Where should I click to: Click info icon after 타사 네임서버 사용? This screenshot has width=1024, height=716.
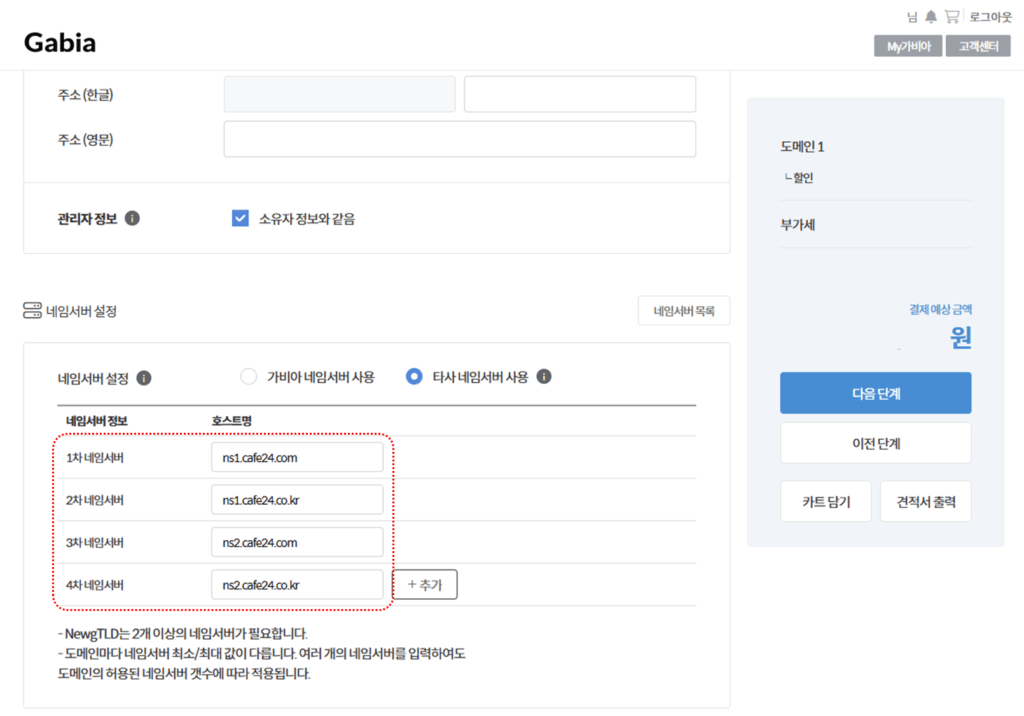tap(544, 377)
